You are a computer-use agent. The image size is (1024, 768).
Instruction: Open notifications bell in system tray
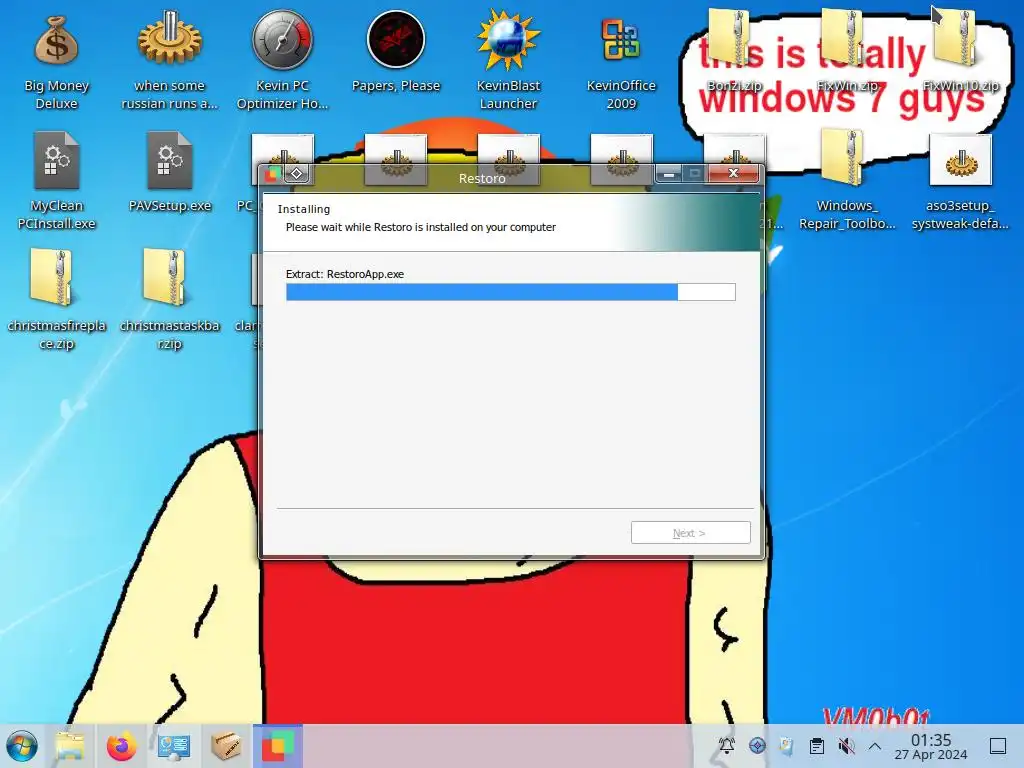727,745
